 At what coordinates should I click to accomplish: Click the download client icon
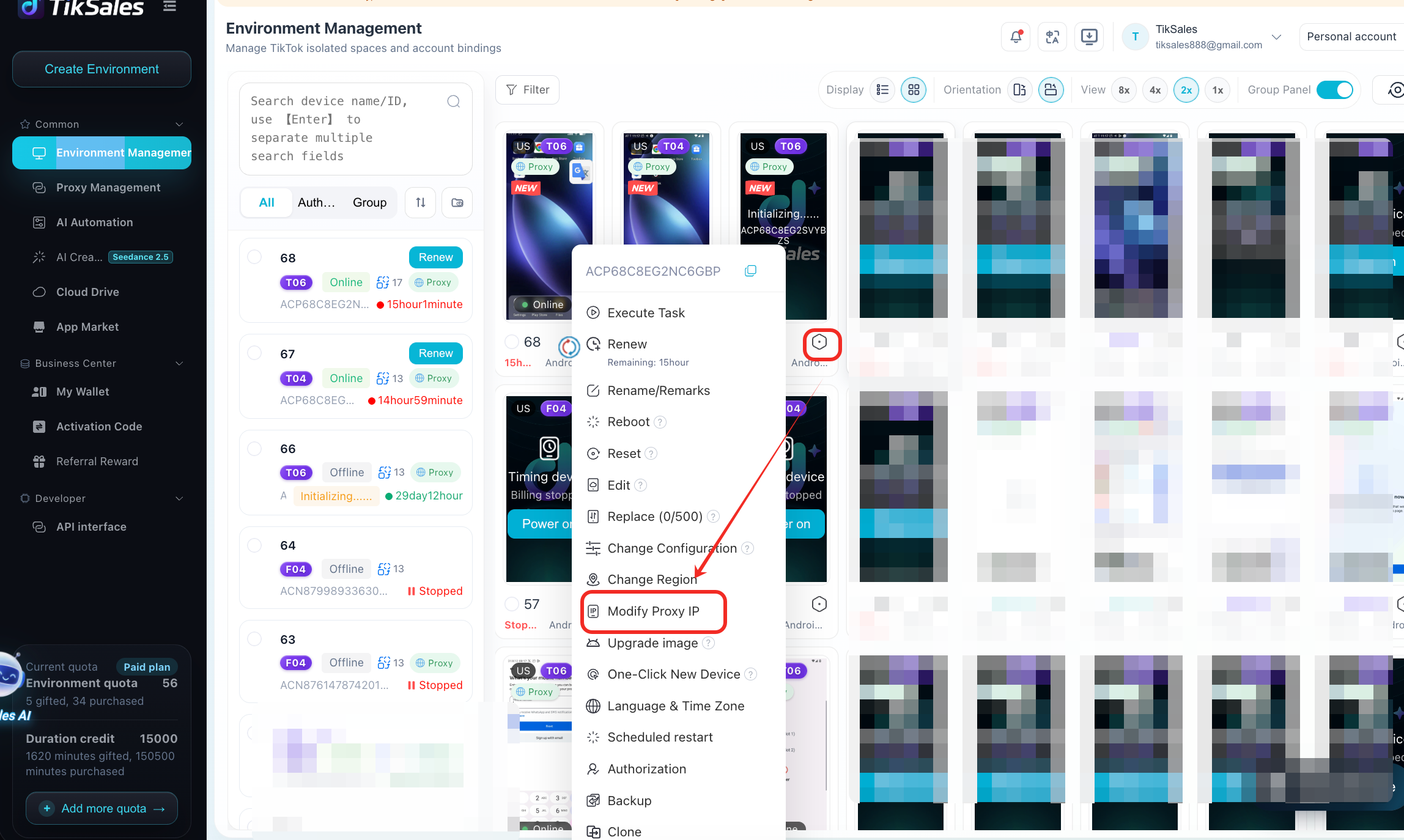(x=1089, y=37)
